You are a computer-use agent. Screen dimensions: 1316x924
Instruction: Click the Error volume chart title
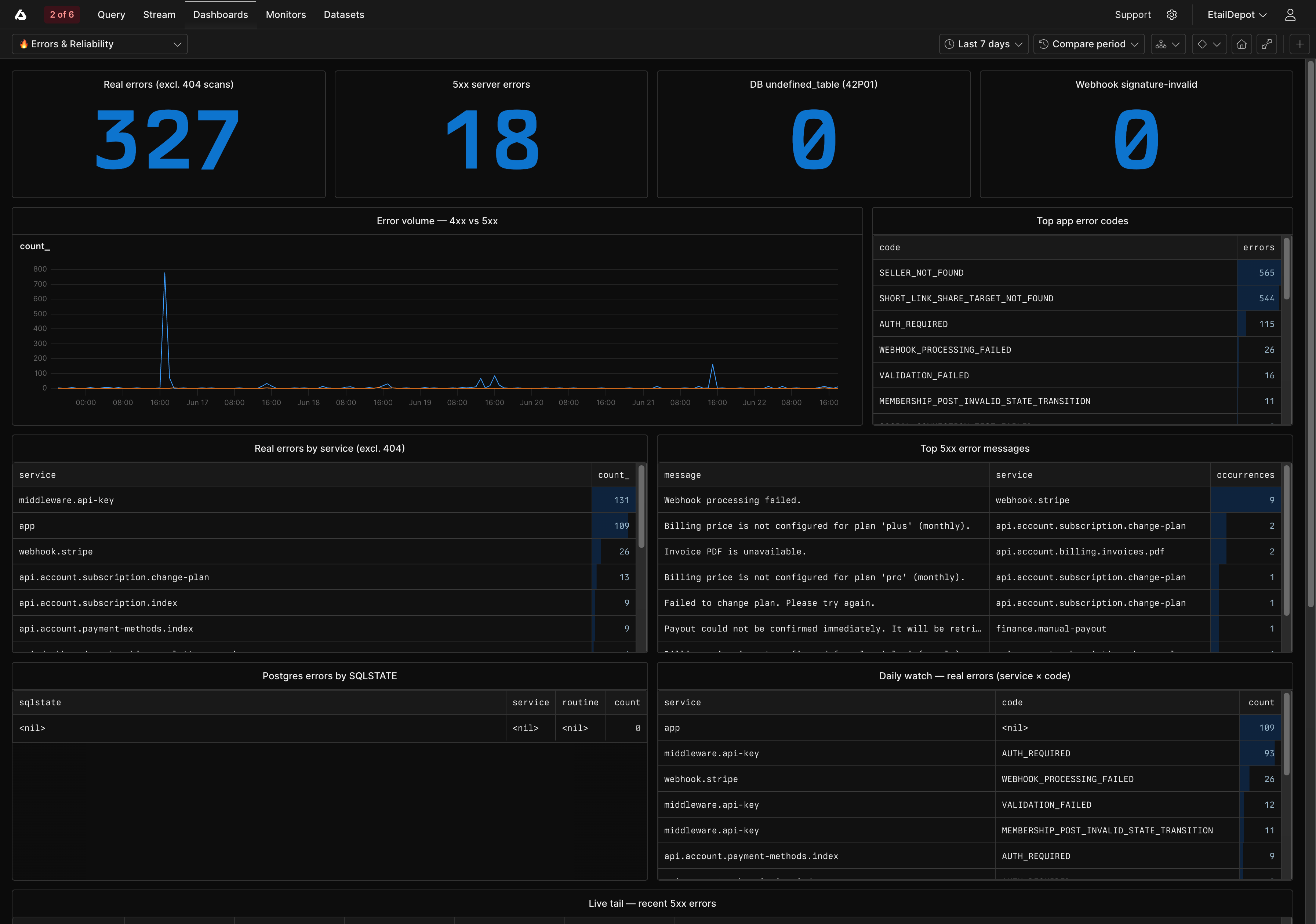[437, 221]
